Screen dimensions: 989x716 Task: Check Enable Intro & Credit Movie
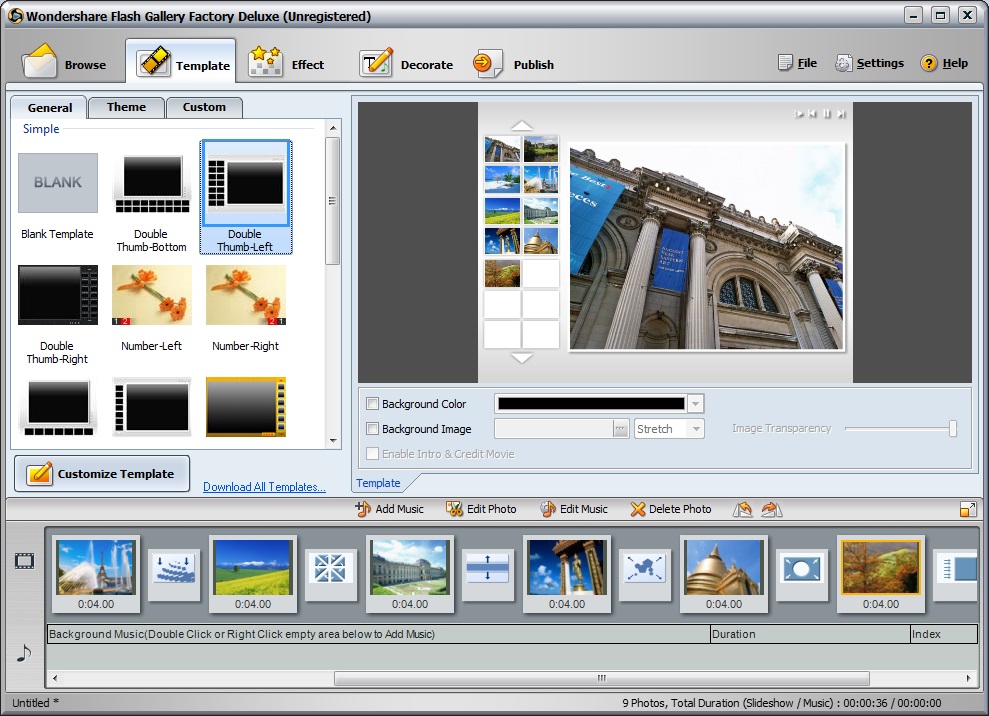pyautogui.click(x=374, y=452)
